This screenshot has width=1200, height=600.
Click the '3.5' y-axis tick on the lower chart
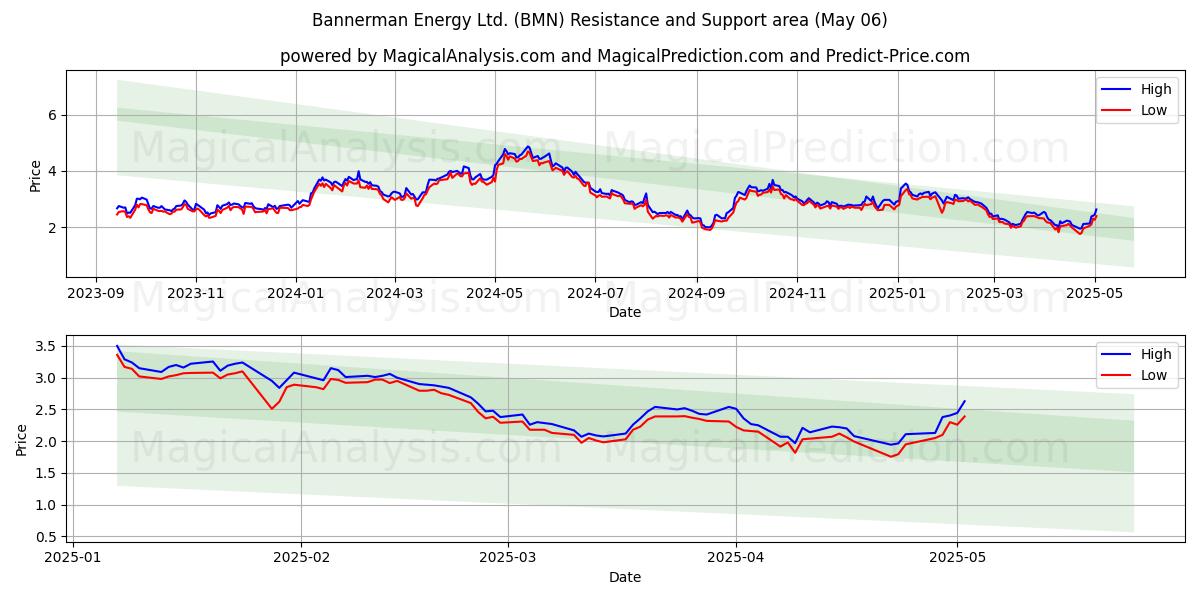point(46,346)
